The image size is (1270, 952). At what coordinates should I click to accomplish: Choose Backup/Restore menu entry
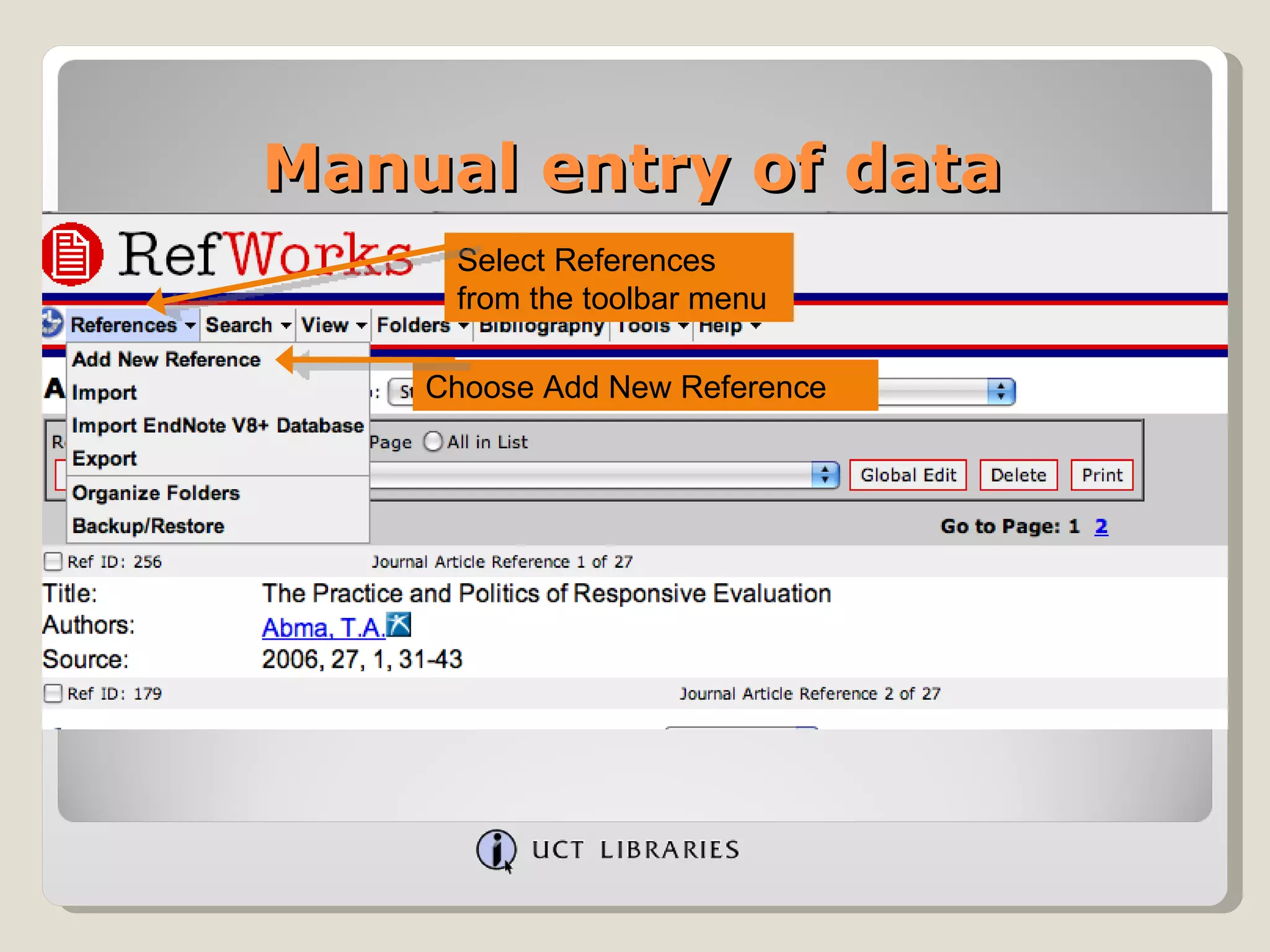coord(148,526)
